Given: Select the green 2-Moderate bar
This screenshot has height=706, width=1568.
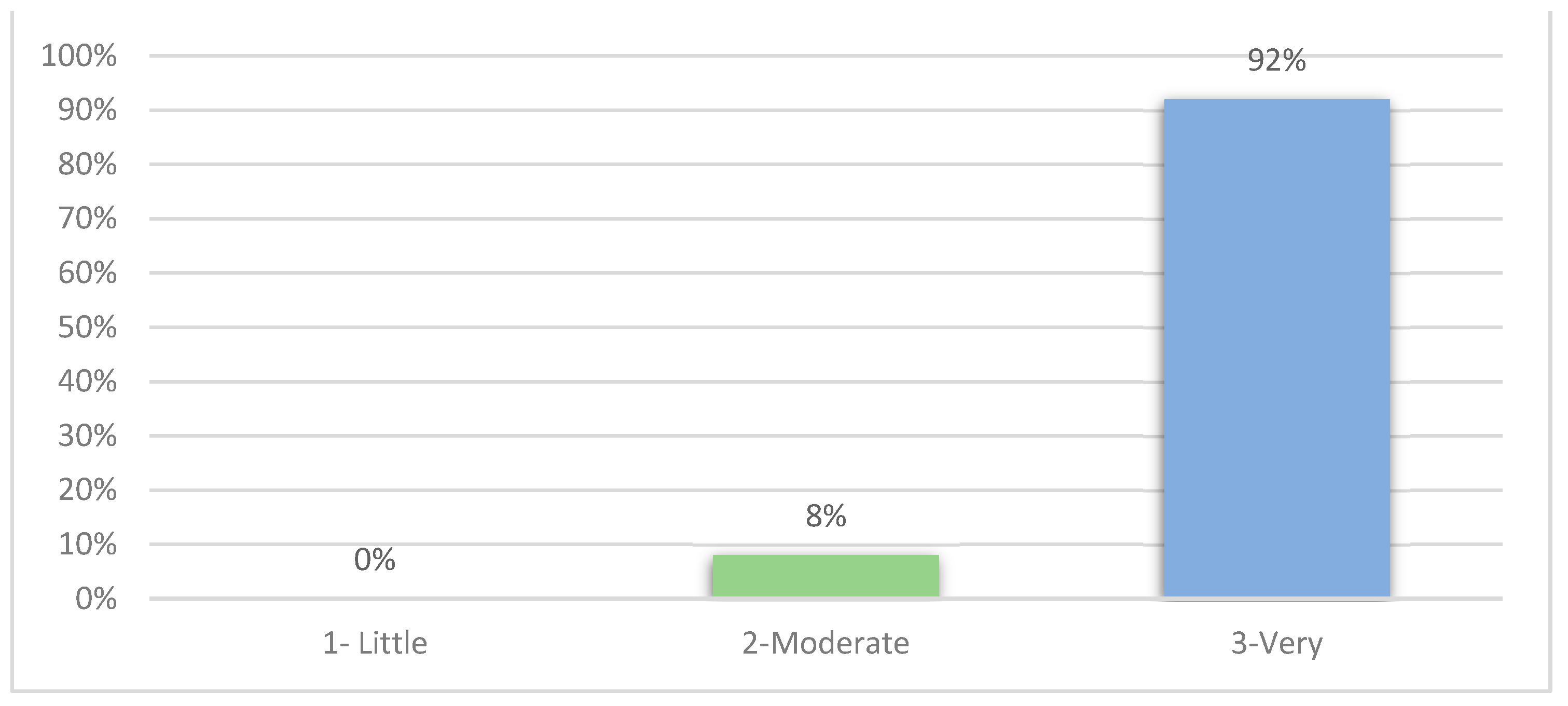Looking at the screenshot, I should point(826,575).
